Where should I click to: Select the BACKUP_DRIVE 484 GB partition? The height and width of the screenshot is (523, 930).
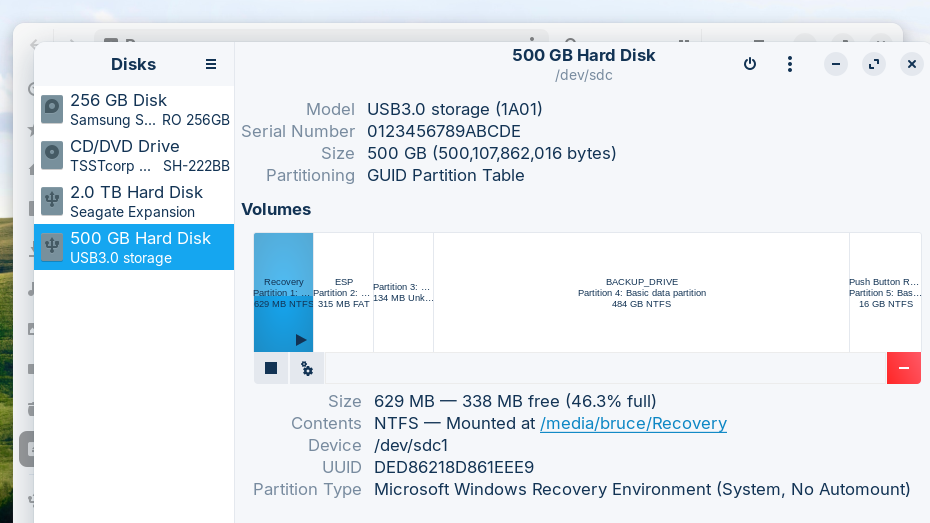pos(641,292)
